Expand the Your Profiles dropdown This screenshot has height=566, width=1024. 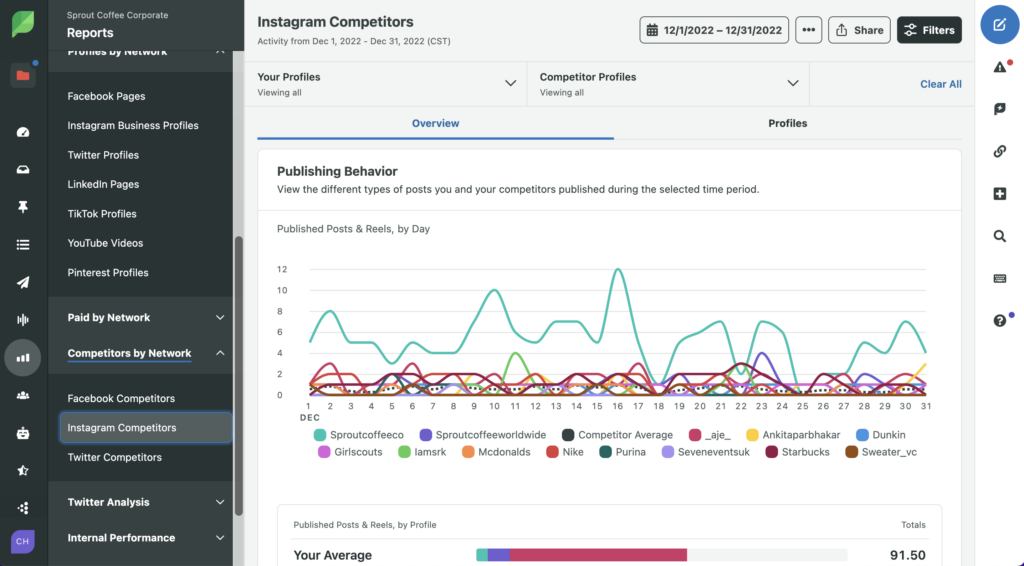coord(387,84)
